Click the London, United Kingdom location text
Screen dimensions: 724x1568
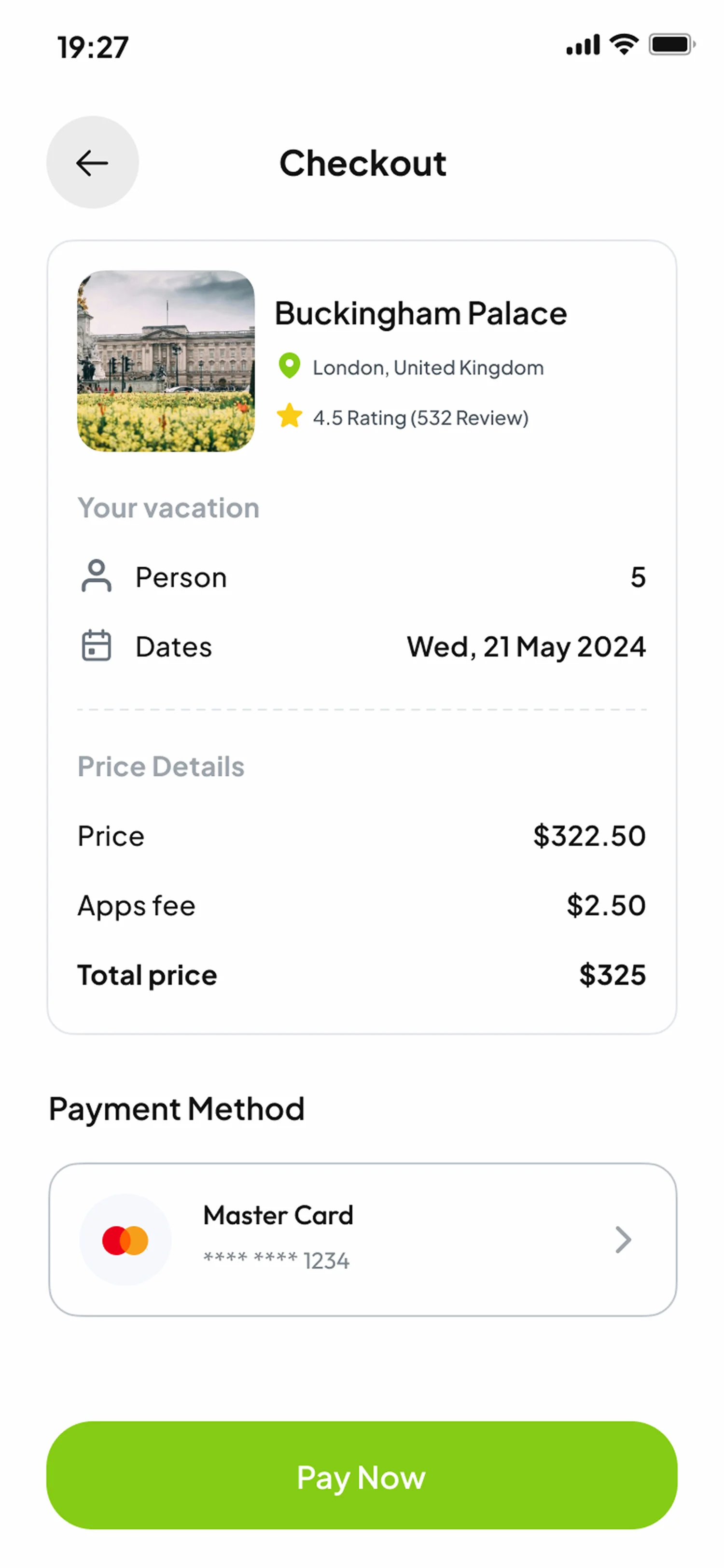428,368
